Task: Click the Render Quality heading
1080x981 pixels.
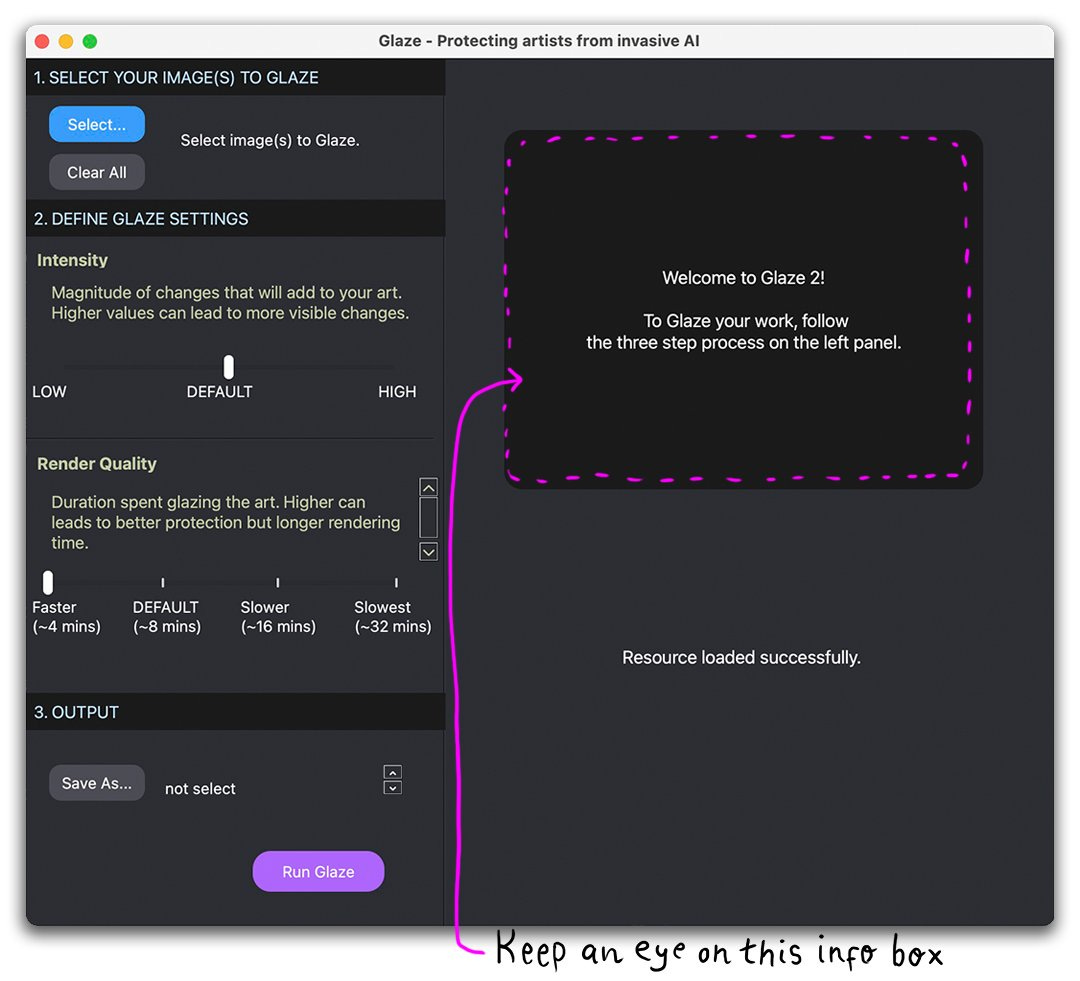Action: (x=97, y=464)
